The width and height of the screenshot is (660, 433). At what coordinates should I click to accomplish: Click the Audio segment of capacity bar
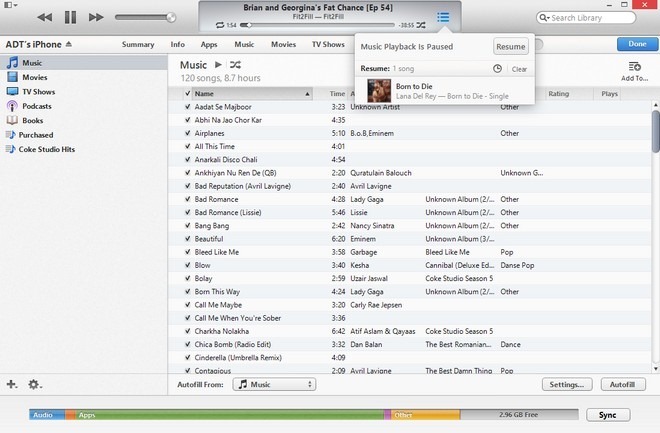pos(47,415)
